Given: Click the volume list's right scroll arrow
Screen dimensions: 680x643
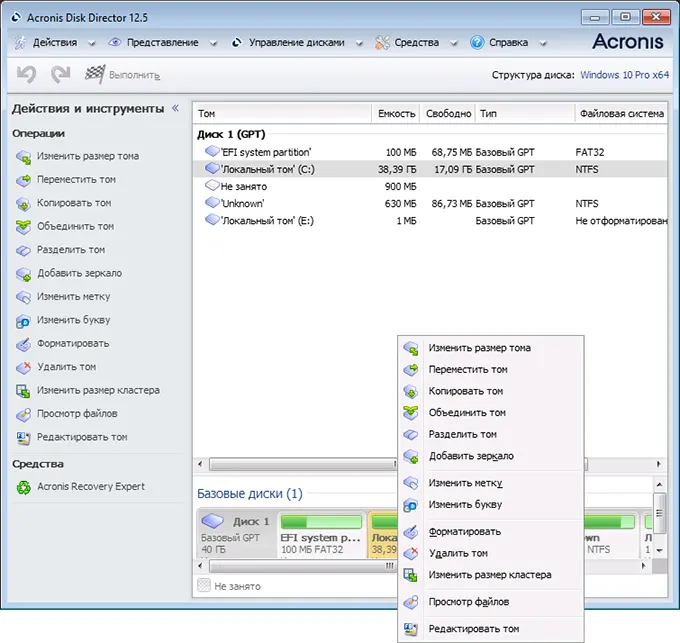Looking at the screenshot, I should coord(659,464).
